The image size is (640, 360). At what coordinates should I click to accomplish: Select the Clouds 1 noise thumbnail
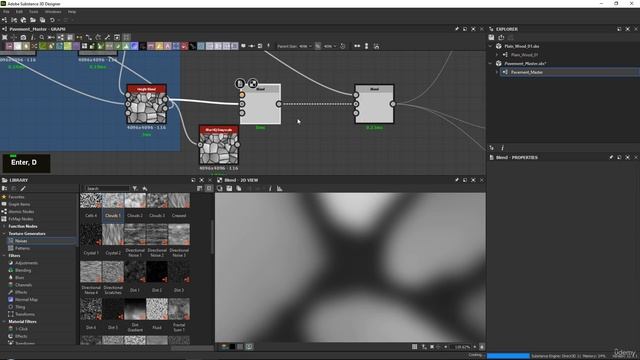point(113,201)
